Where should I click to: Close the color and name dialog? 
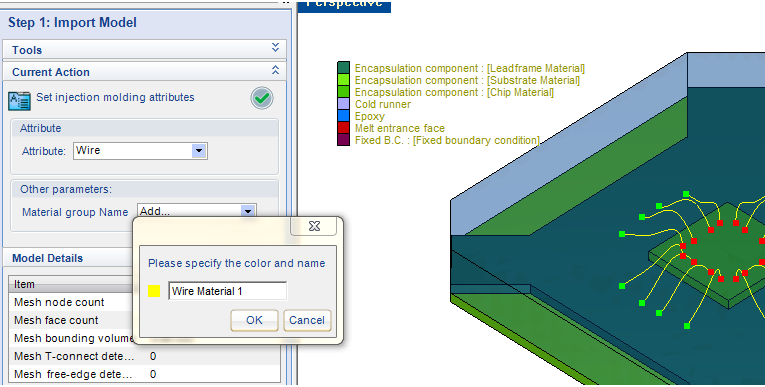point(314,226)
